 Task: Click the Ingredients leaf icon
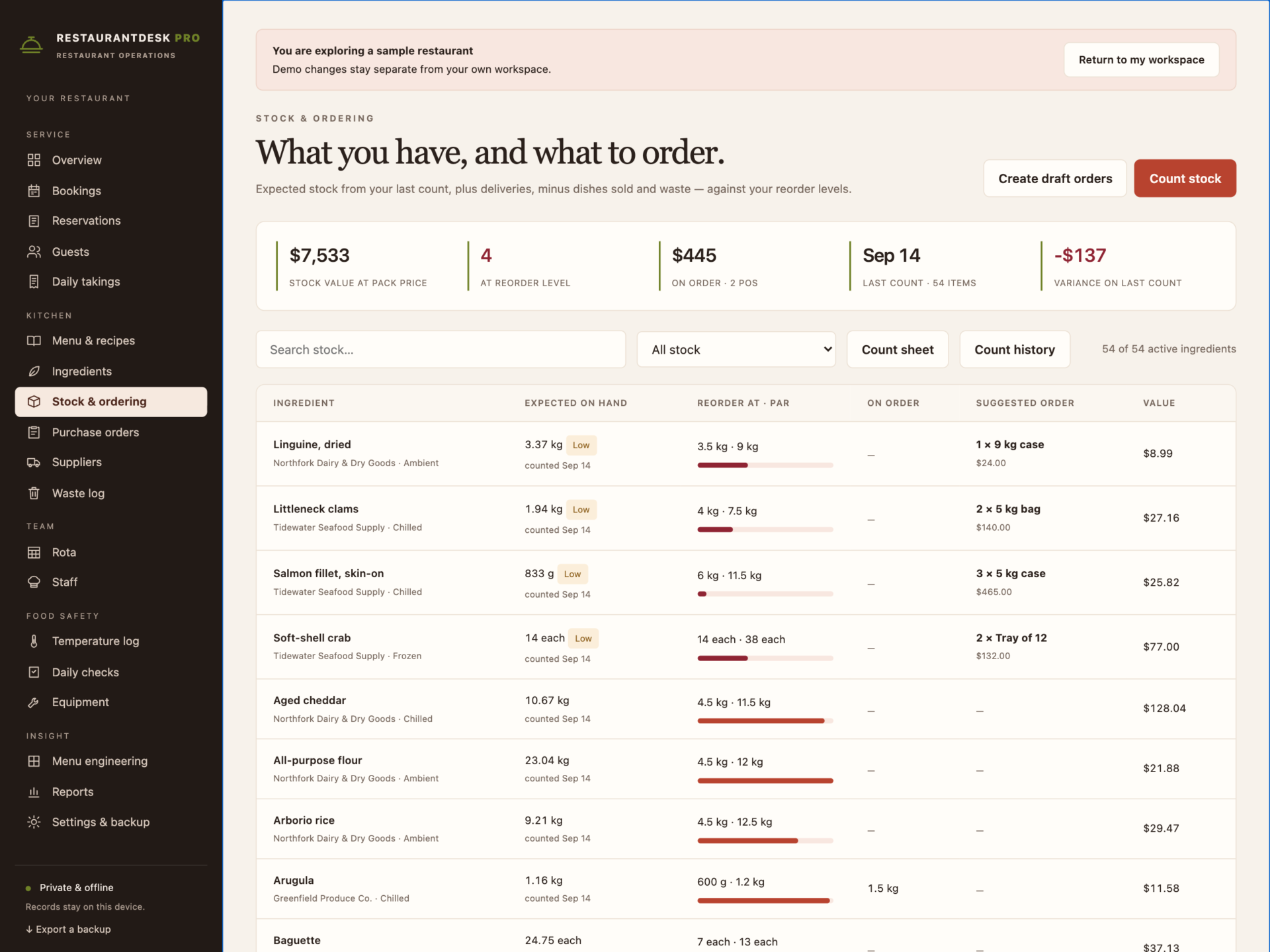[x=34, y=371]
